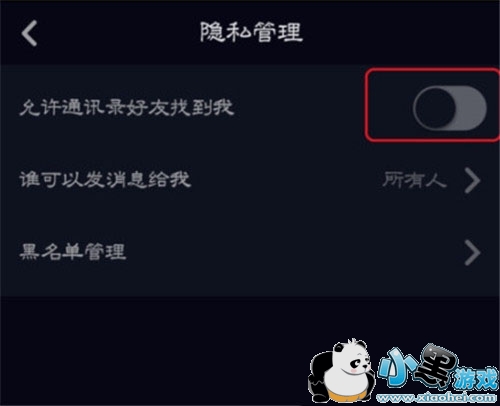Click the black 黑 character in the logo
Viewport: 500px width, 406px height.
pyautogui.click(x=437, y=365)
